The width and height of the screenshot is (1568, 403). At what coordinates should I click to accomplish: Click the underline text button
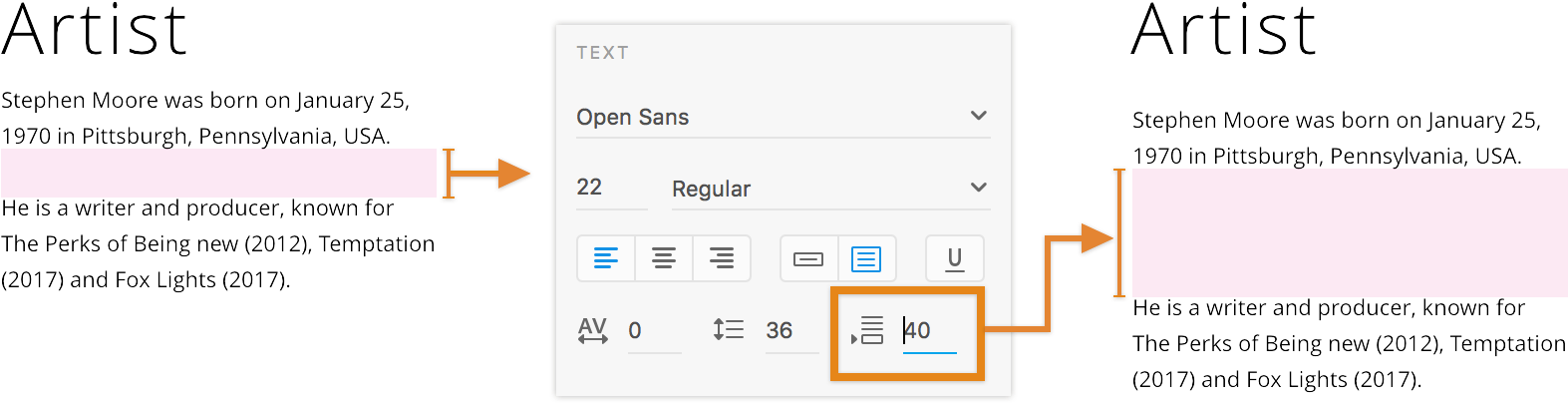click(954, 259)
